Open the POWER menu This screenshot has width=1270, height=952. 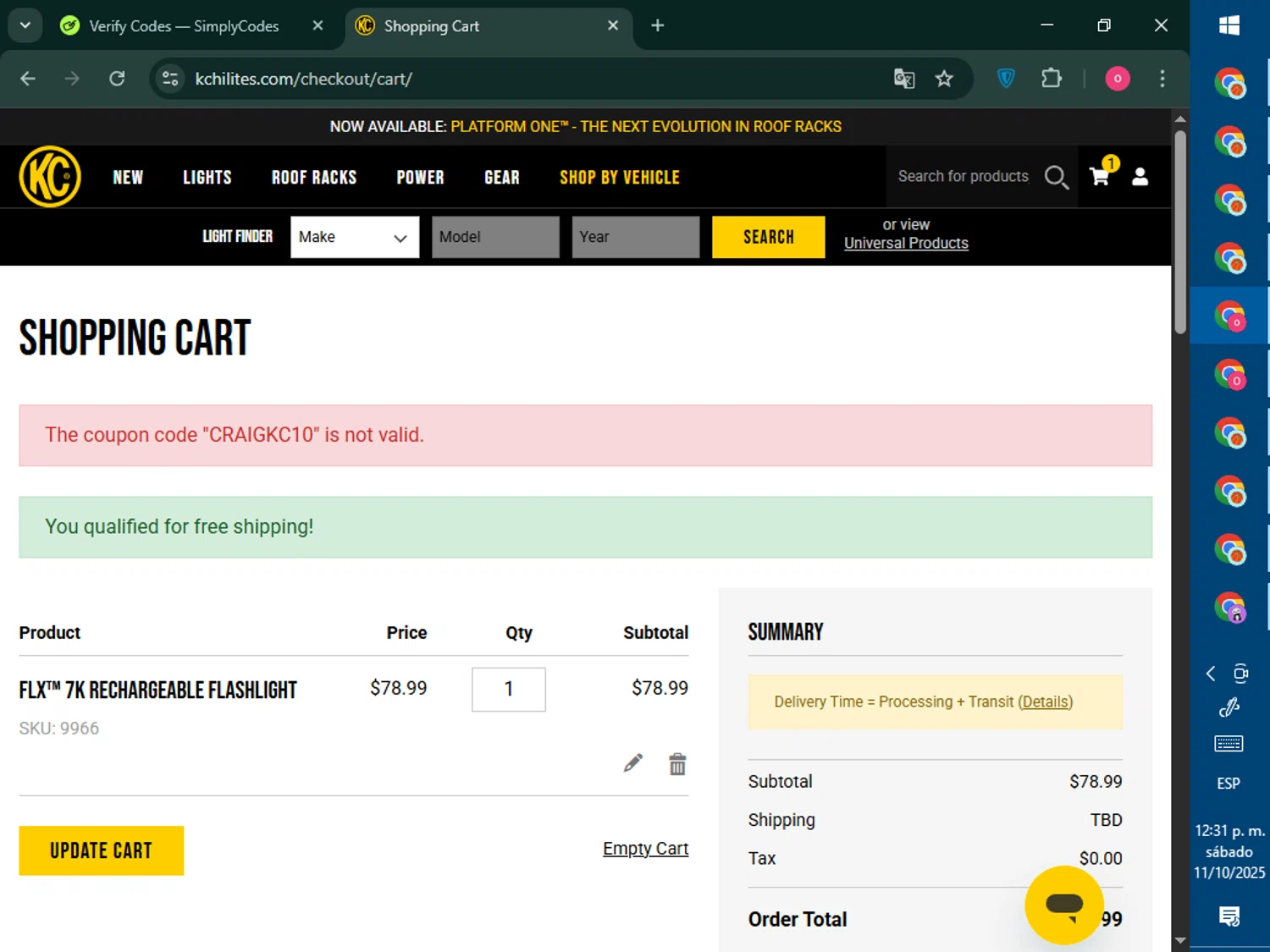click(421, 177)
